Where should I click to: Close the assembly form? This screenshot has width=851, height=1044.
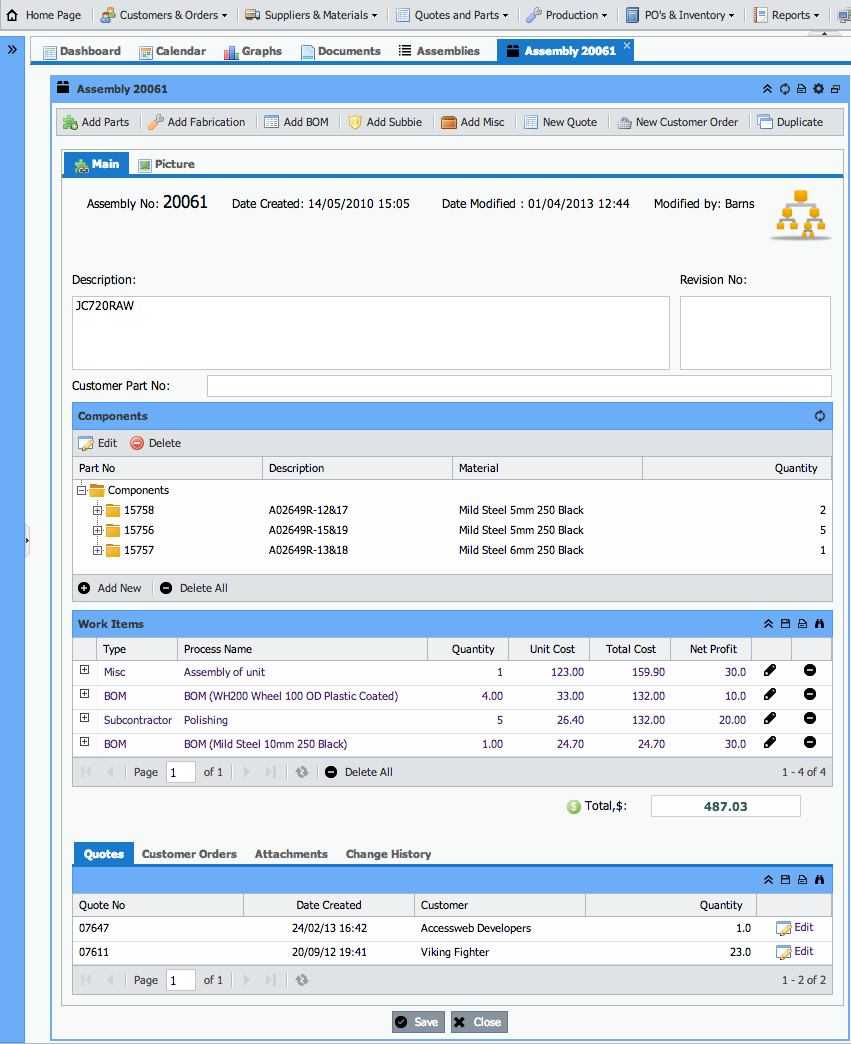click(x=479, y=1022)
